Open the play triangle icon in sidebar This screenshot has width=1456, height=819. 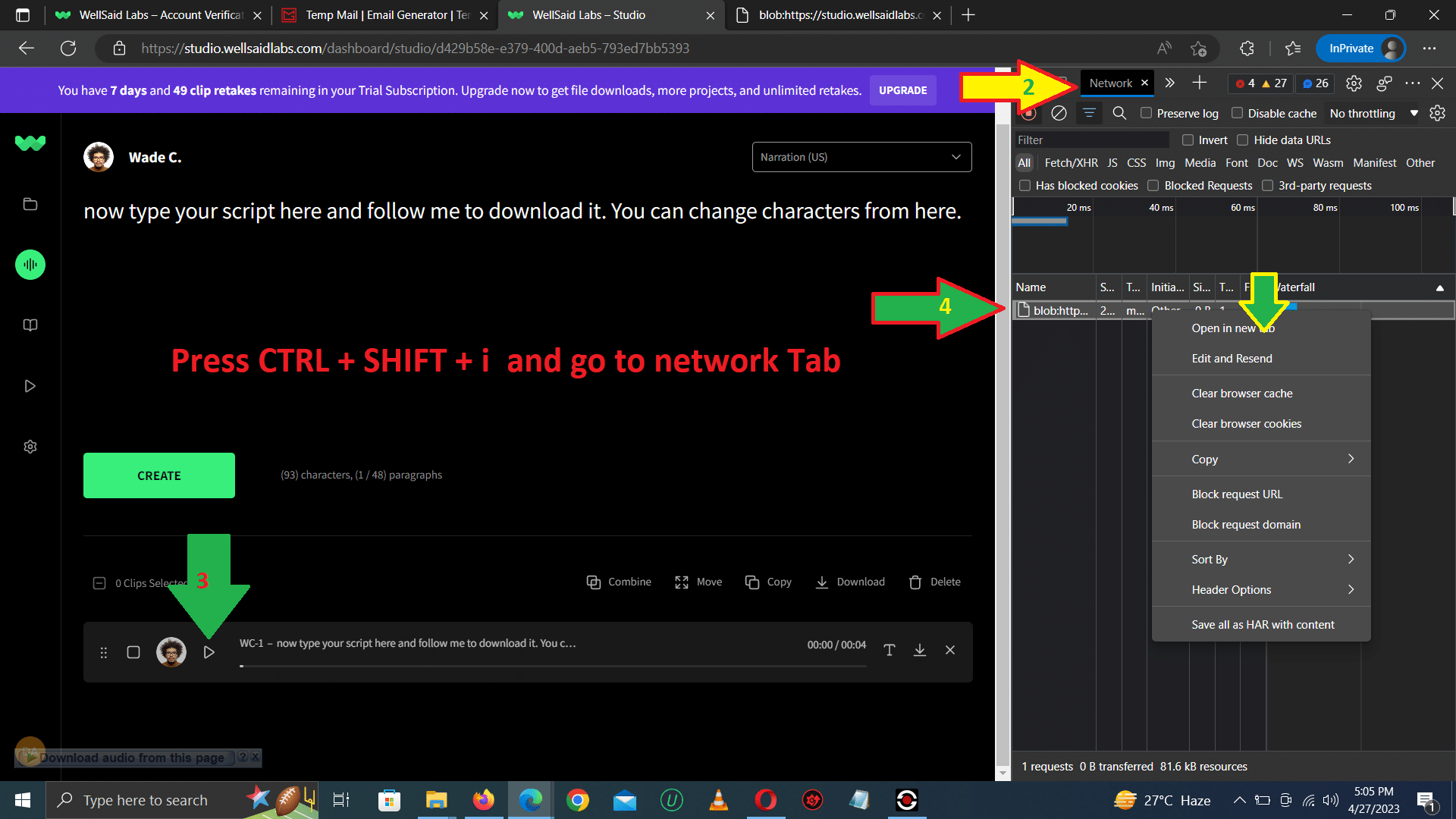[x=30, y=386]
